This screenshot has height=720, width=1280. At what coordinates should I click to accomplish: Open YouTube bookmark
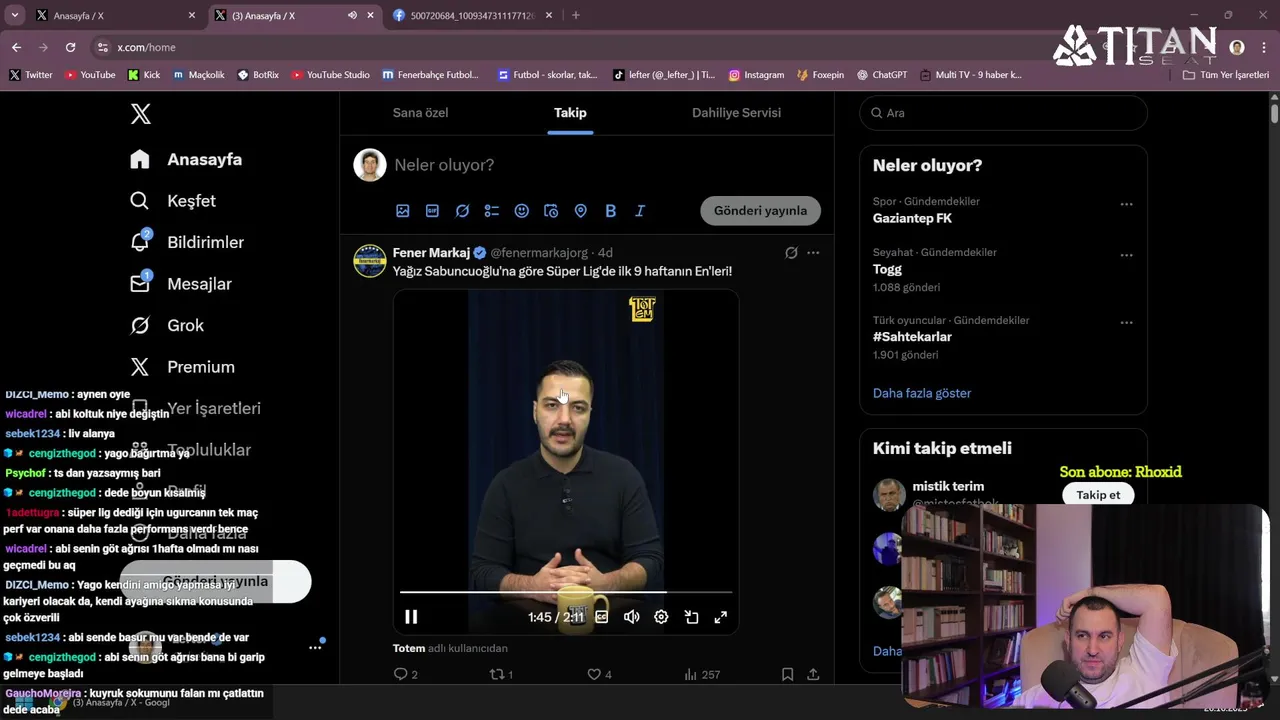(90, 75)
